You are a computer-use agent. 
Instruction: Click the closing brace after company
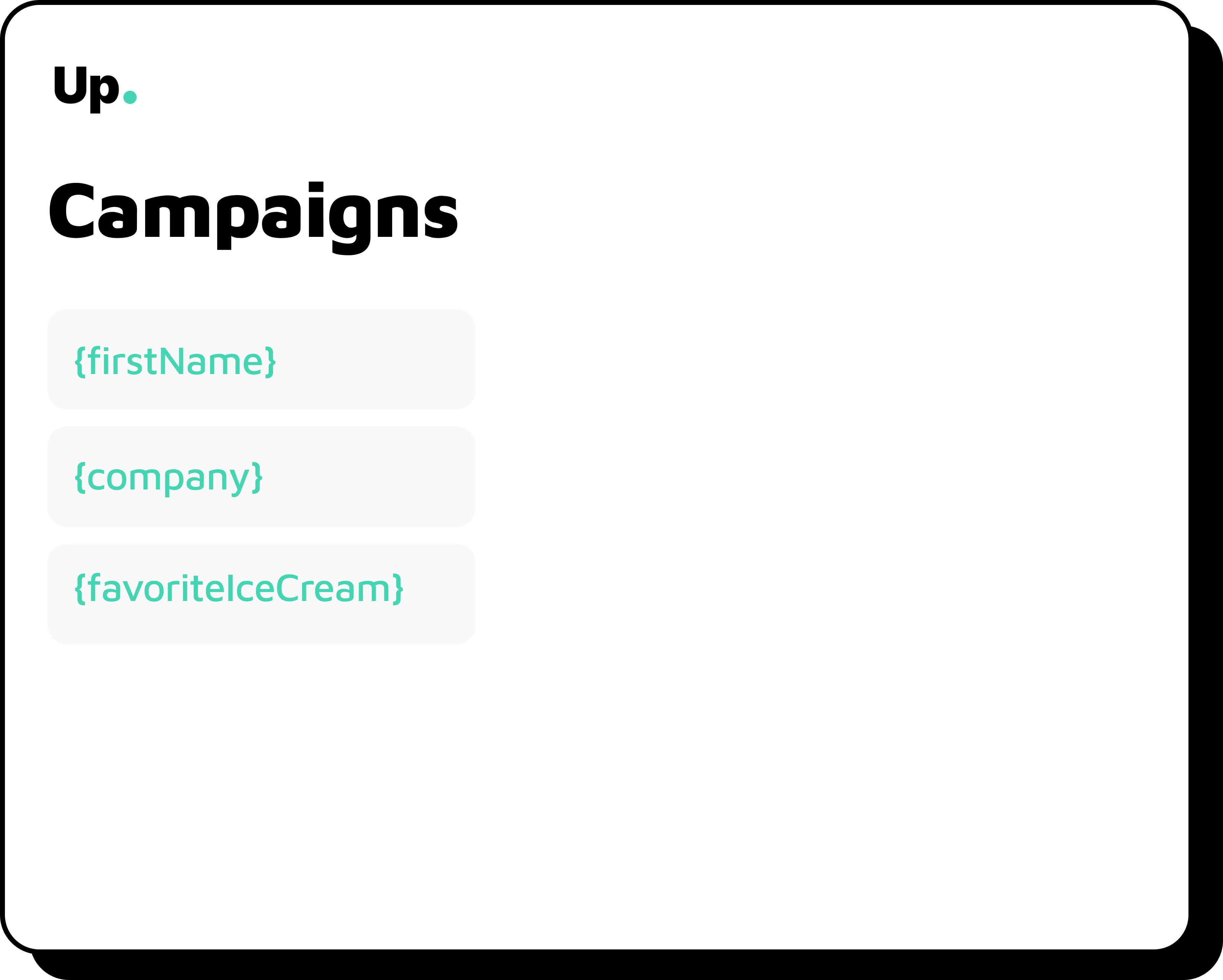[x=257, y=478]
